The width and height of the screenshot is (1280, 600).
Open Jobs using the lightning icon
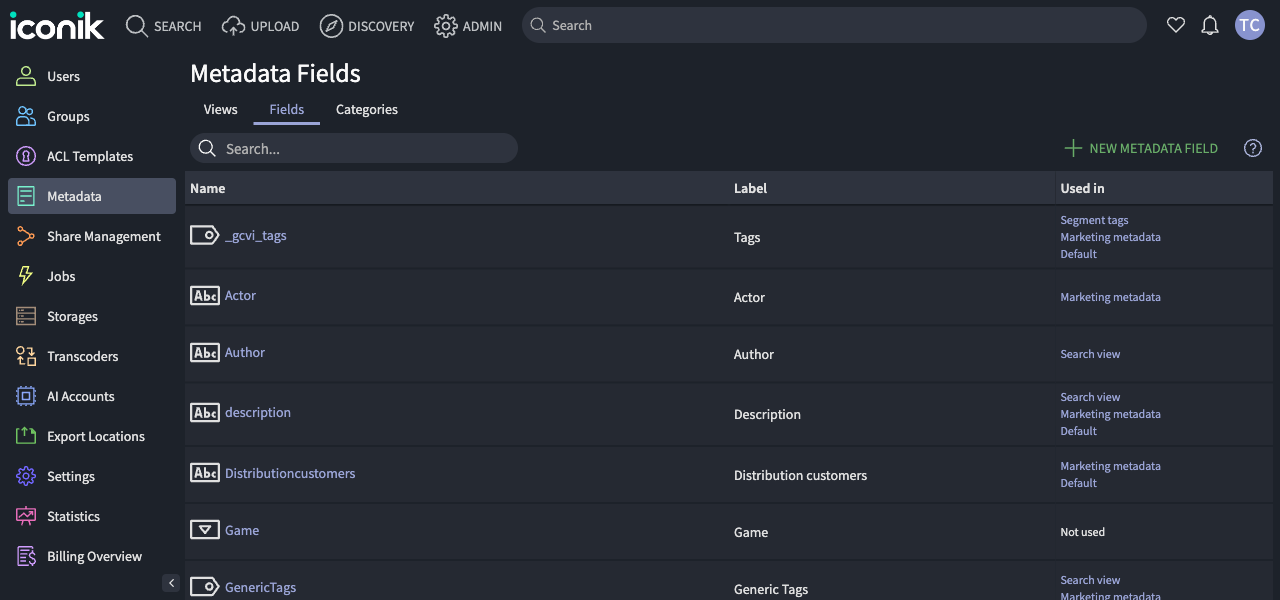pos(25,276)
